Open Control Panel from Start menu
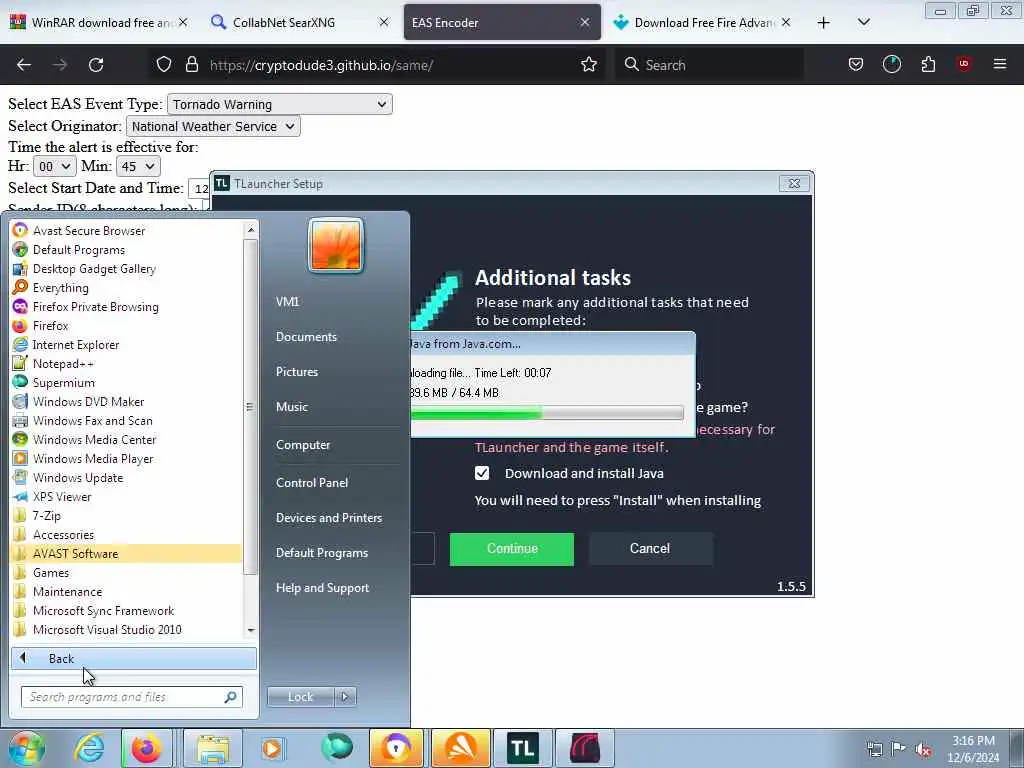This screenshot has height=768, width=1024. click(x=312, y=483)
